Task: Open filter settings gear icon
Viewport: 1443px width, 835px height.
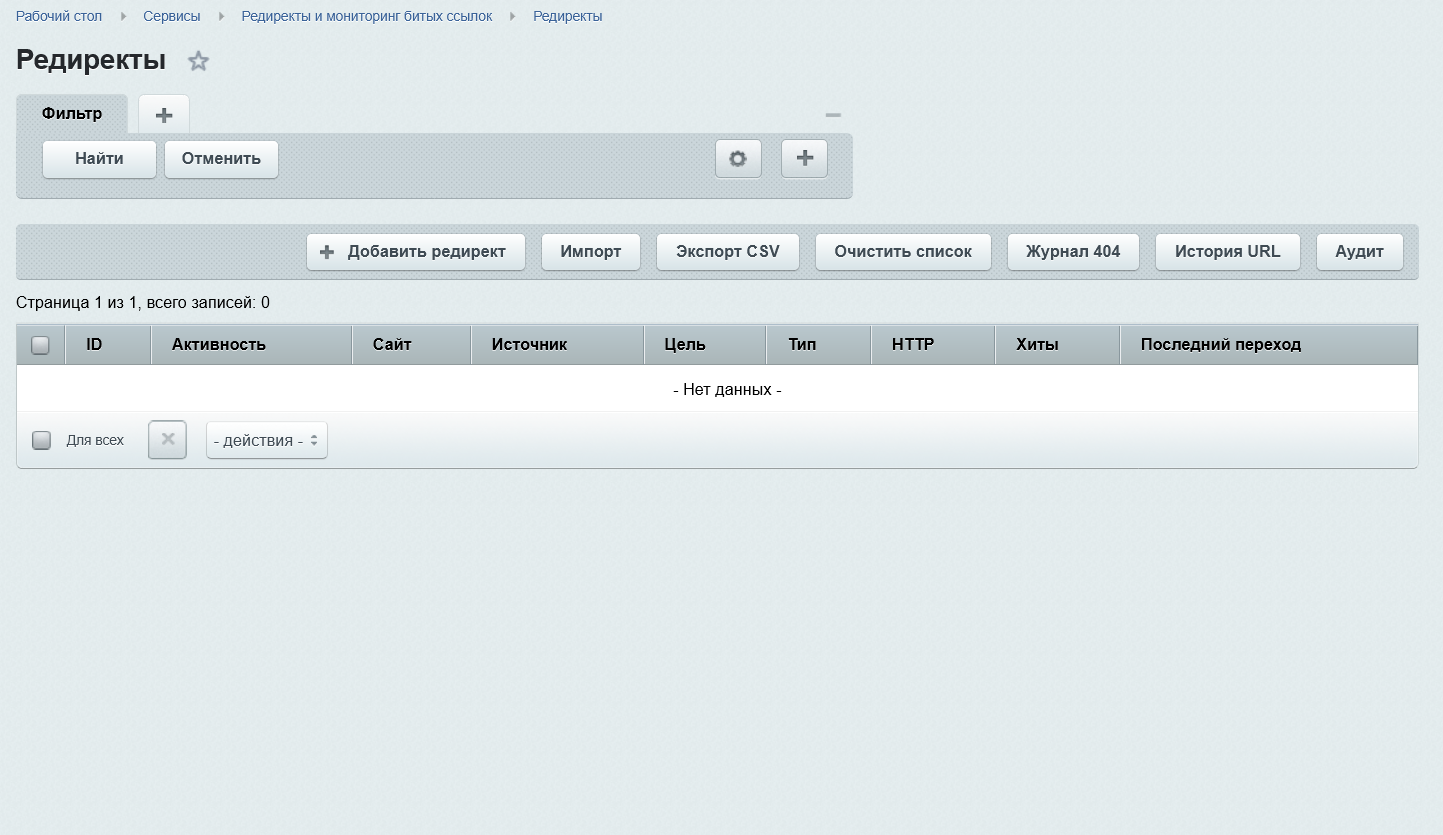Action: tap(738, 159)
